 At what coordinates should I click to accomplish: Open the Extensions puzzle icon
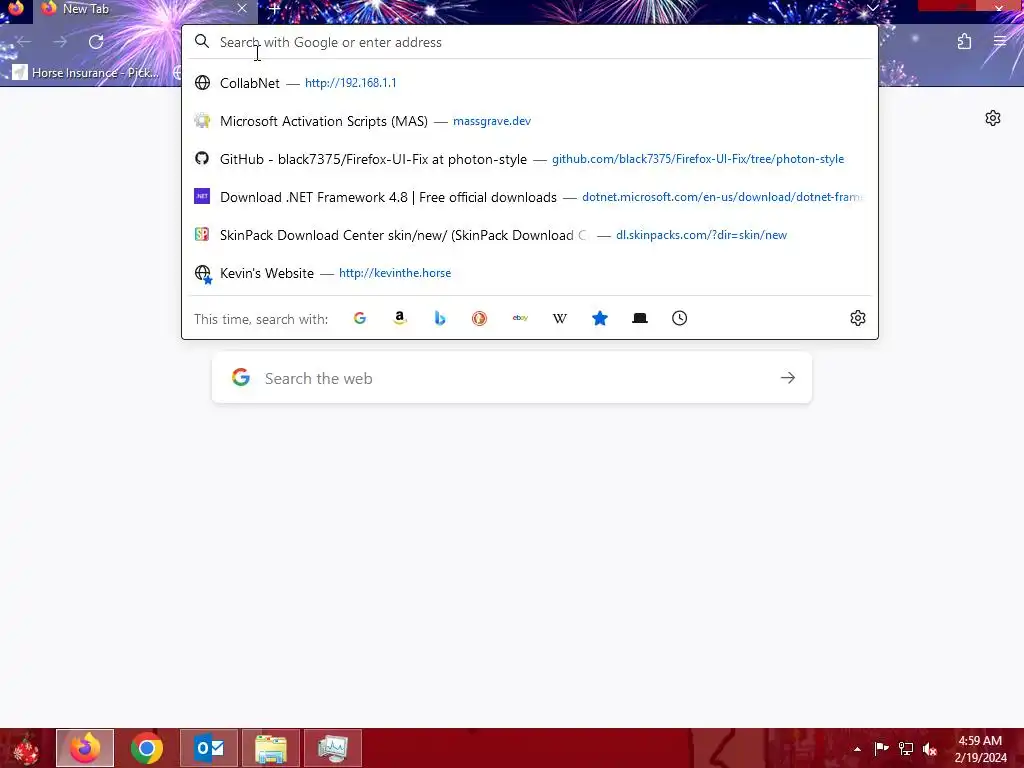click(964, 42)
